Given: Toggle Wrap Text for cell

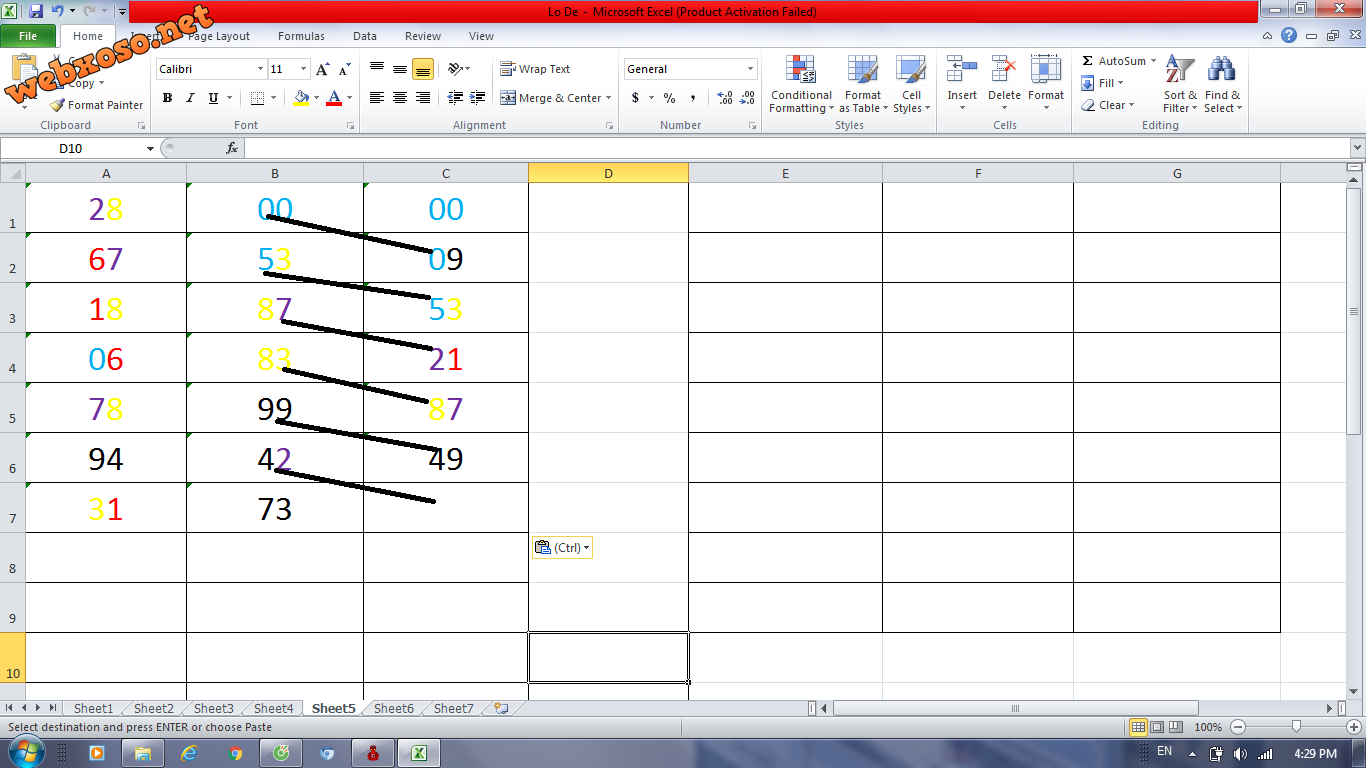Looking at the screenshot, I should point(536,69).
